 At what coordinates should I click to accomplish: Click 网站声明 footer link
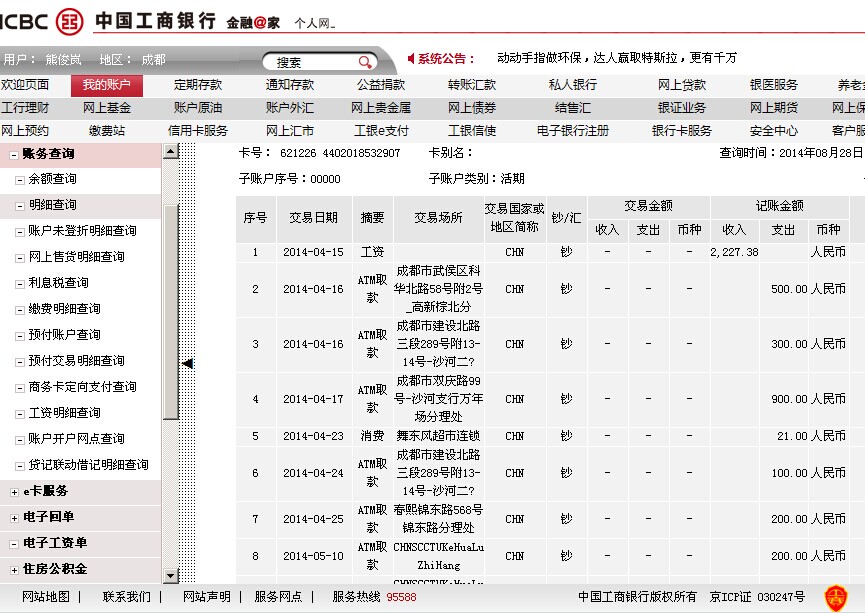(207, 596)
